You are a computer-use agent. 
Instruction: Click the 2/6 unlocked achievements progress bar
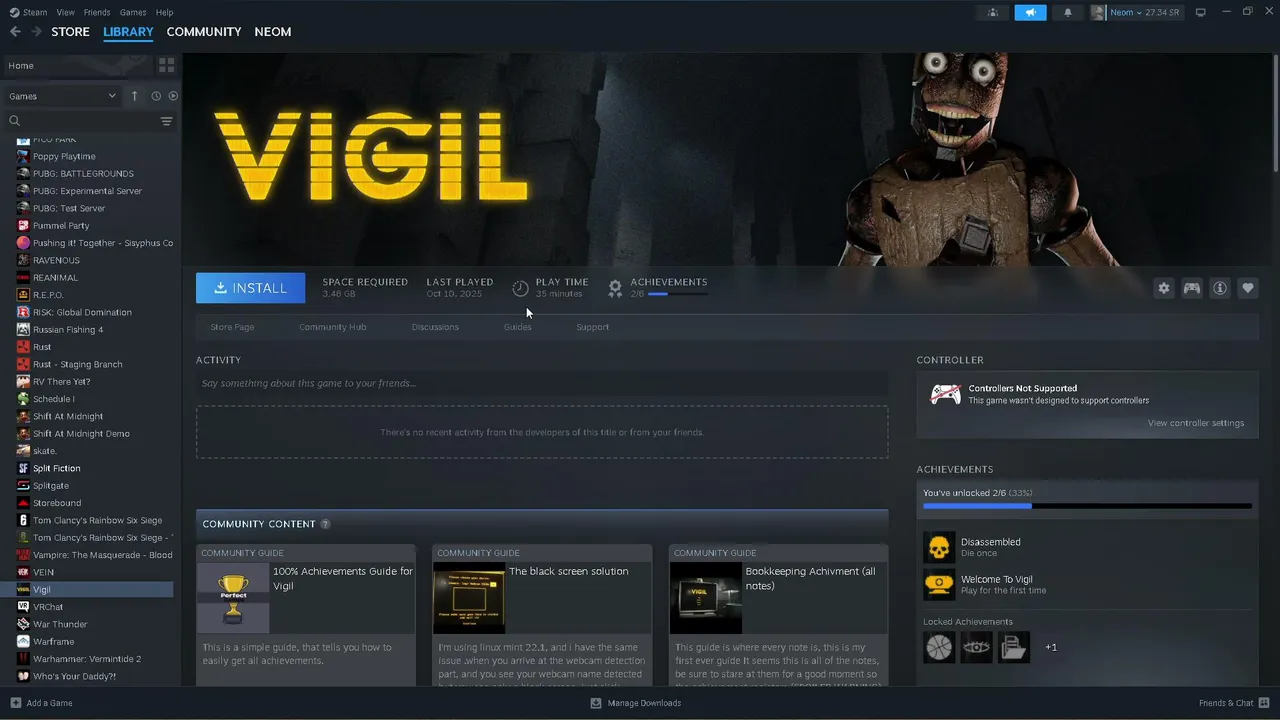(1087, 506)
